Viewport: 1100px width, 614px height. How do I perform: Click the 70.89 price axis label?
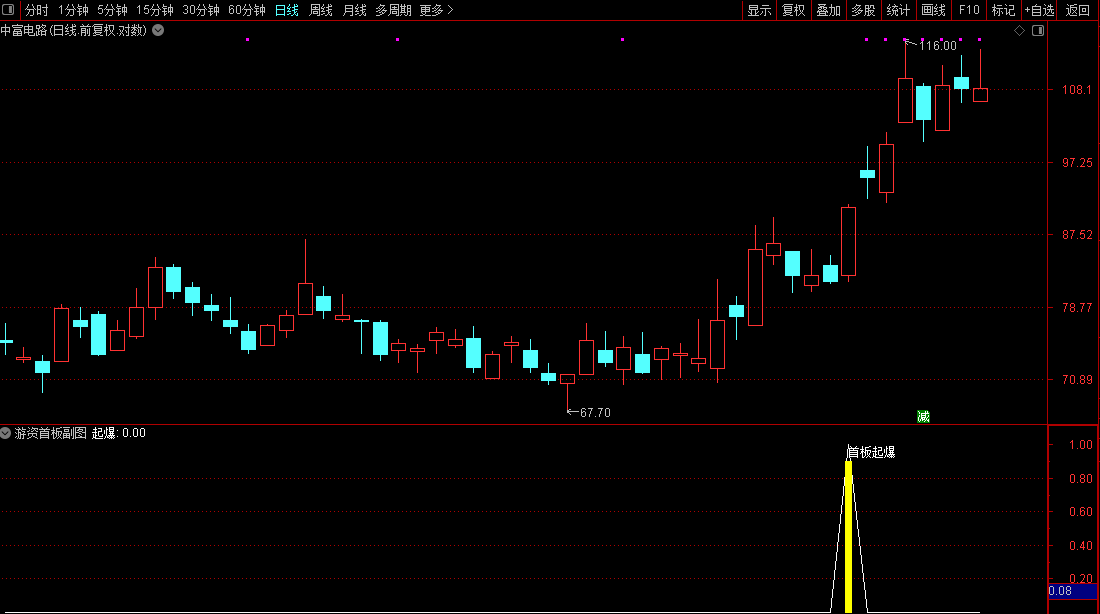pyautogui.click(x=1077, y=380)
